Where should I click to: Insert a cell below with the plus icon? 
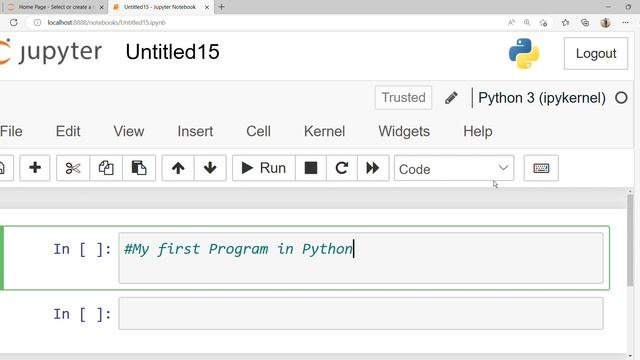pos(35,168)
